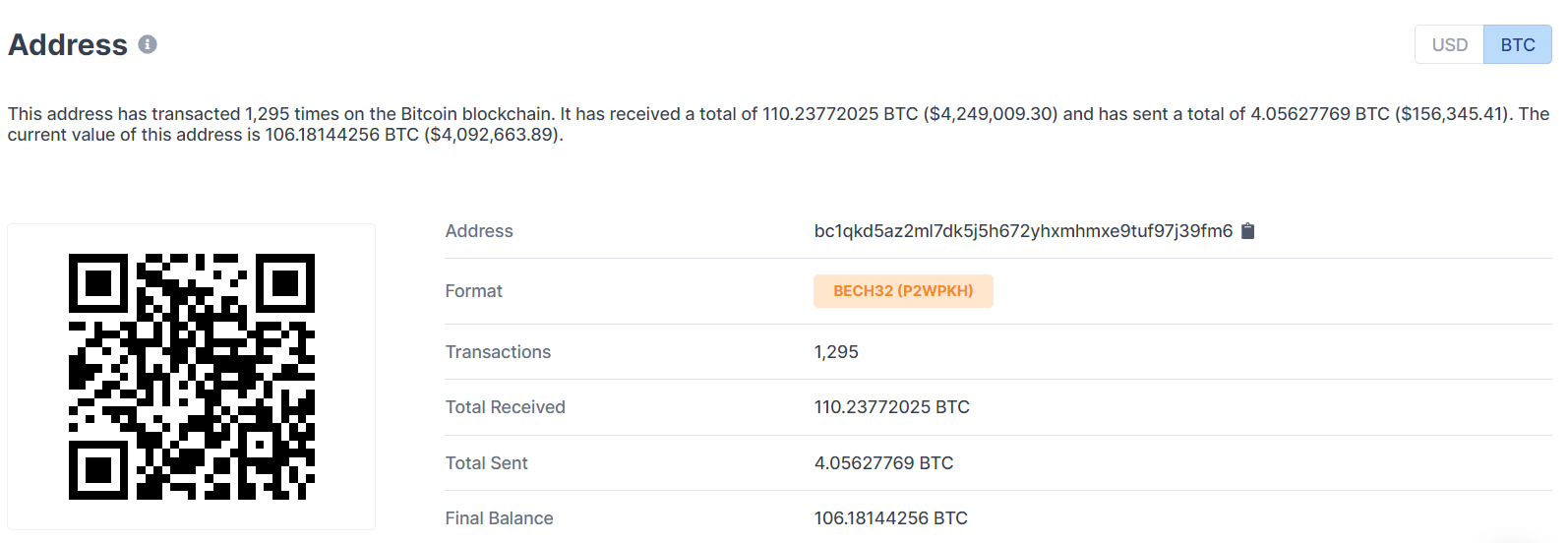Image resolution: width=1568 pixels, height=543 pixels.
Task: Click the Address heading title
Action: [68, 44]
